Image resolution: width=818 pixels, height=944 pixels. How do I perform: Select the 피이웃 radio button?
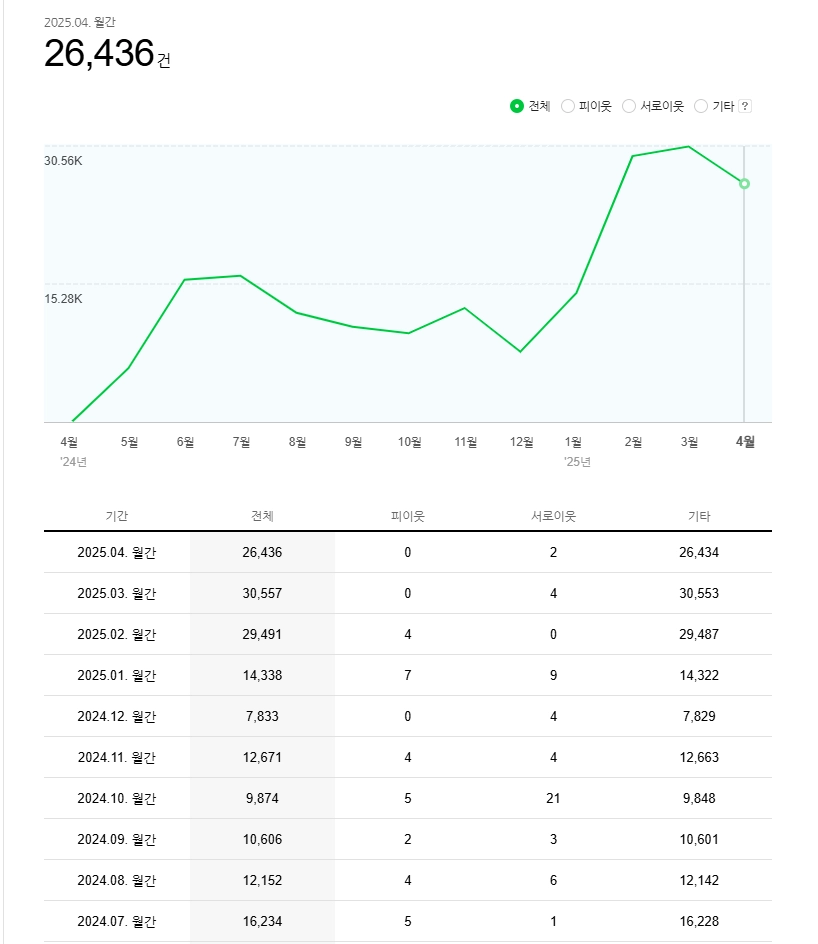pyautogui.click(x=568, y=106)
